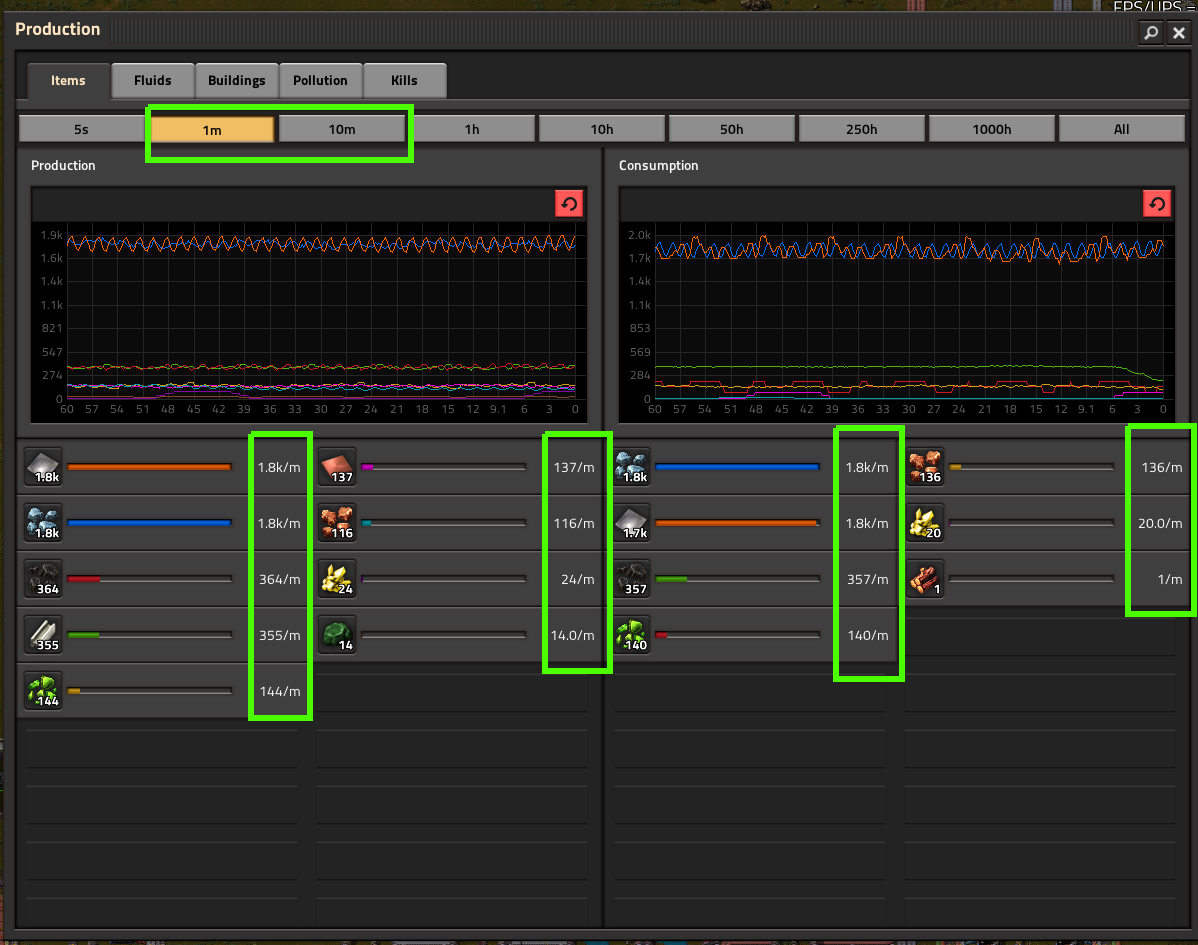Click the 140/m uranium ore consumption rate
This screenshot has width=1198, height=945.
[868, 635]
